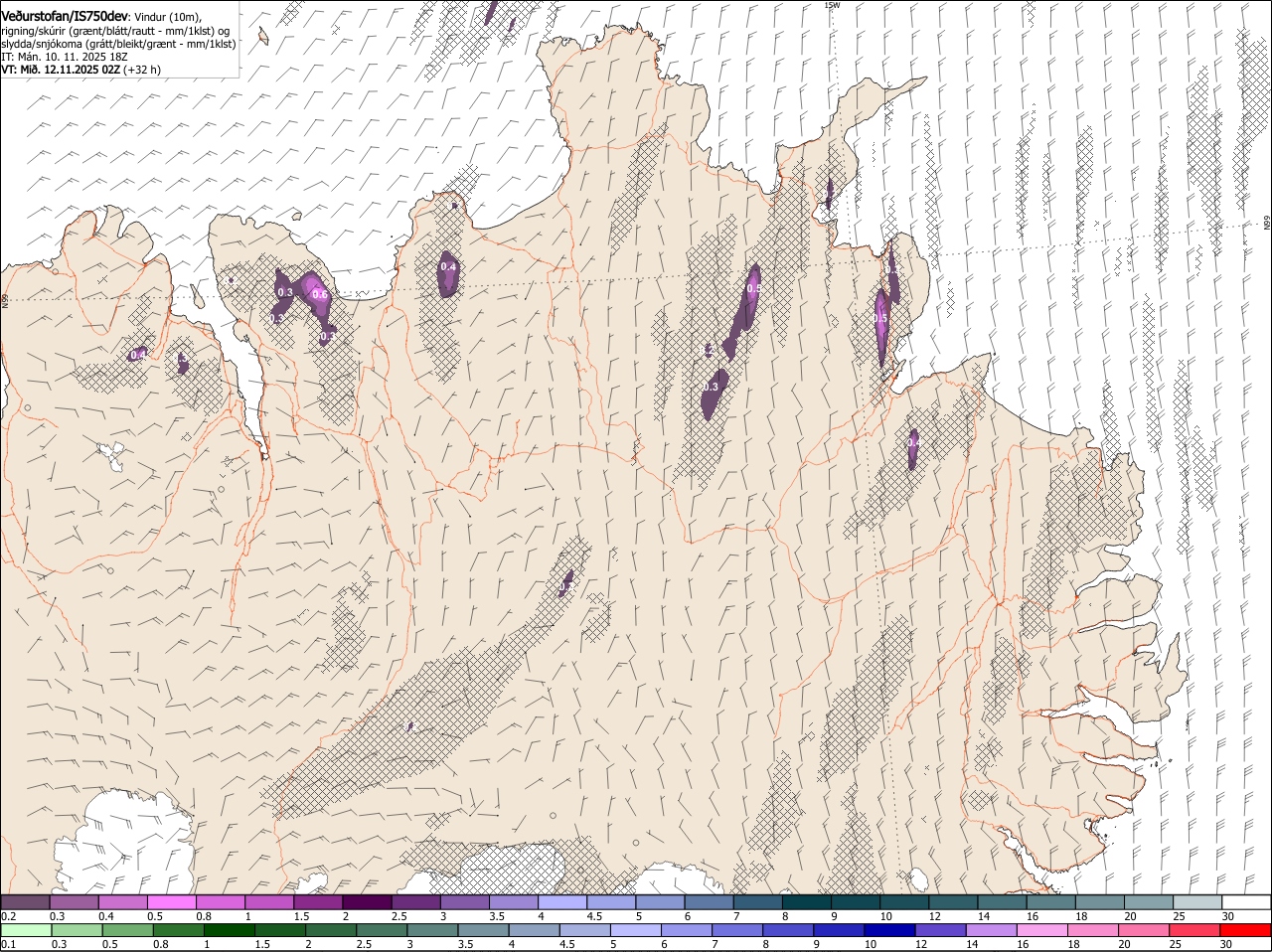The width and height of the screenshot is (1272, 952).
Task: Choose the teal 10 swatch in upper legend row
Action: [x=904, y=901]
